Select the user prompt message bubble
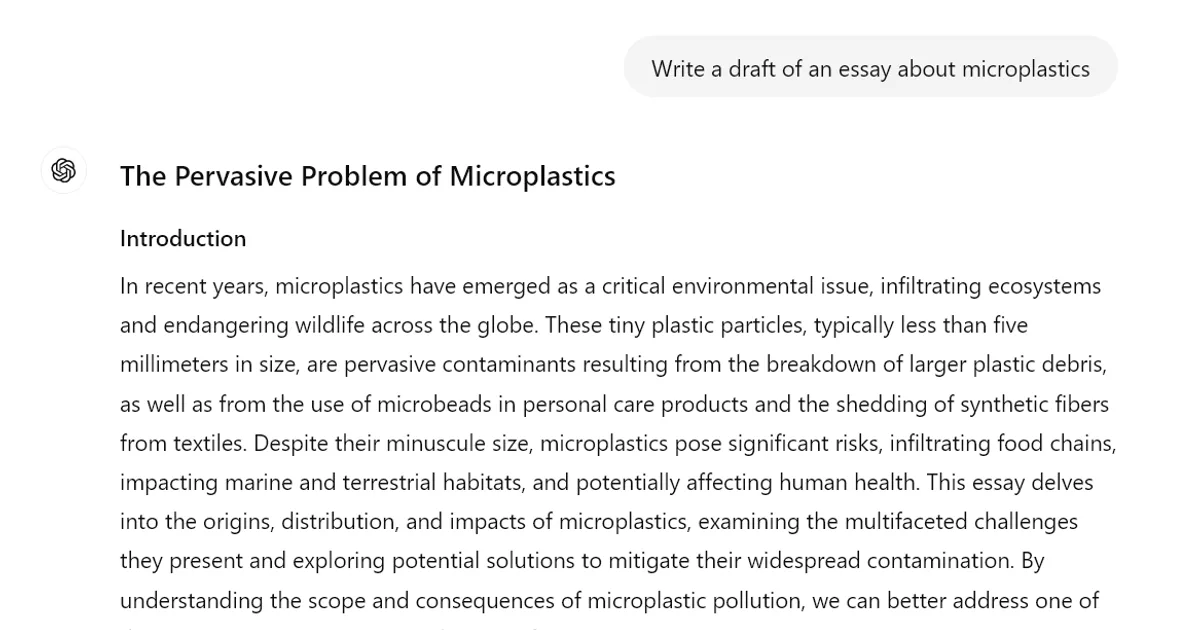 click(x=870, y=68)
